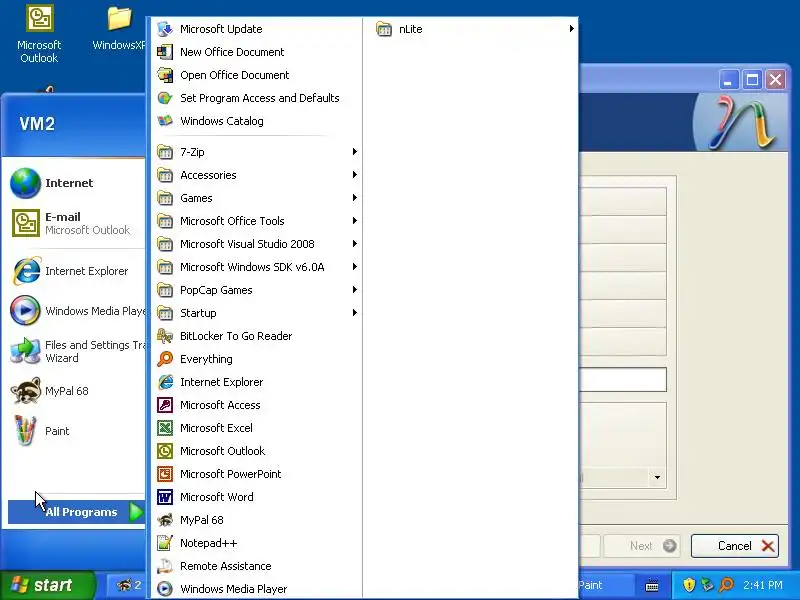Image resolution: width=800 pixels, height=600 pixels.
Task: Expand Microsoft Office Tools folder
Action: 257,220
